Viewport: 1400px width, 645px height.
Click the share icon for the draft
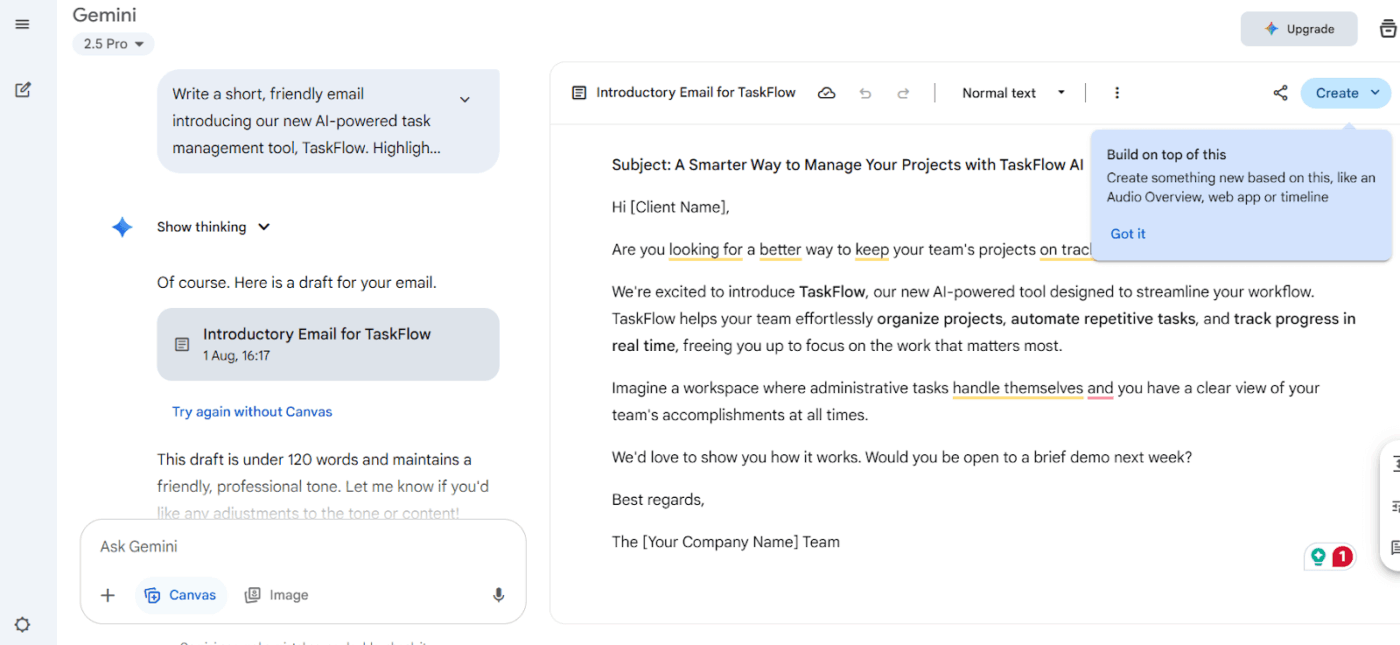[x=1280, y=92]
